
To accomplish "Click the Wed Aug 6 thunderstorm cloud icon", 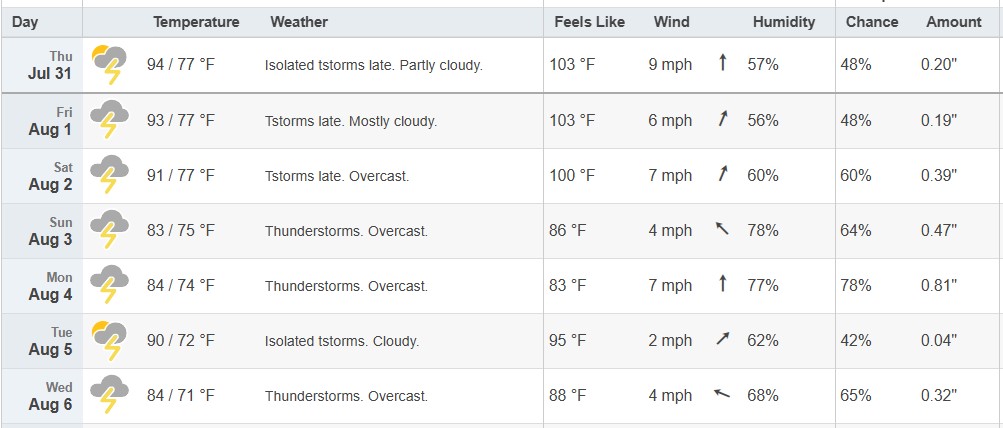I will pyautogui.click(x=109, y=395).
